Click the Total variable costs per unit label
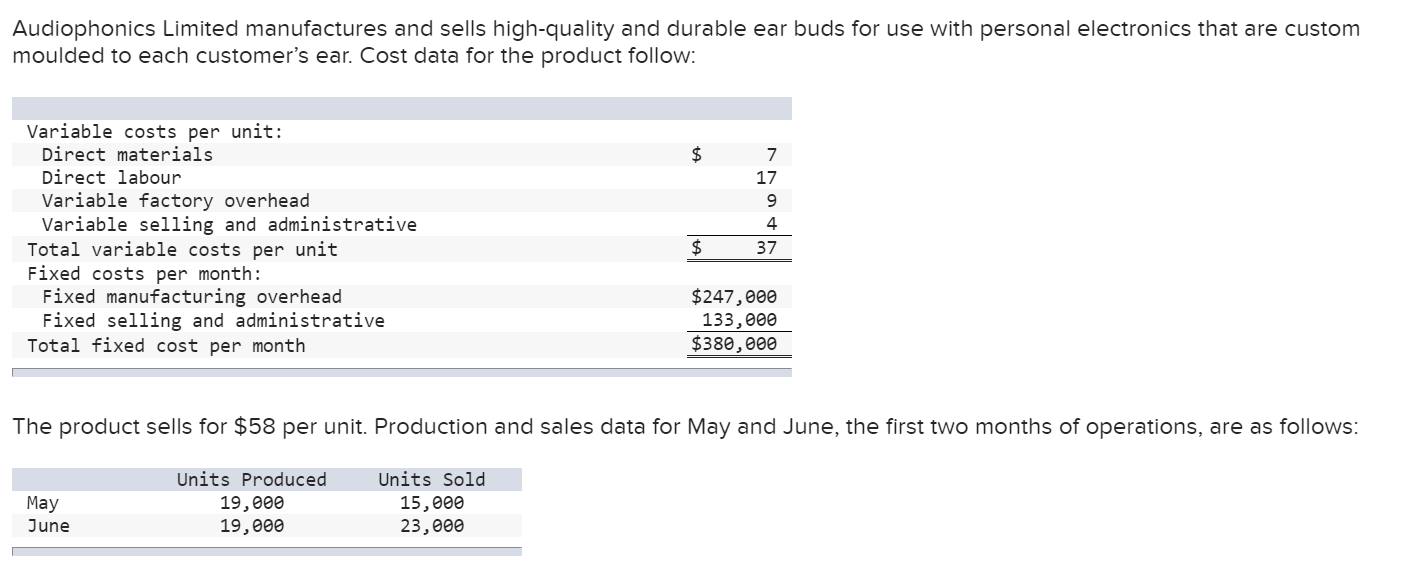Viewport: 1420px width, 567px height. point(182,249)
